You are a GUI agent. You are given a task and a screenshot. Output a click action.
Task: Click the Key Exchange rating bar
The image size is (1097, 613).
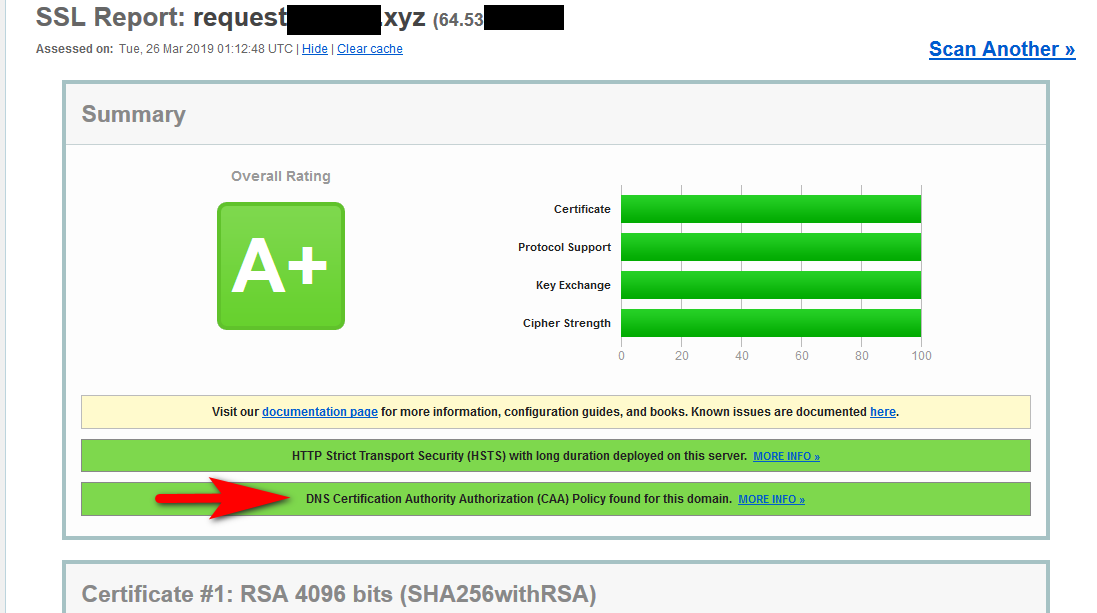coord(770,285)
